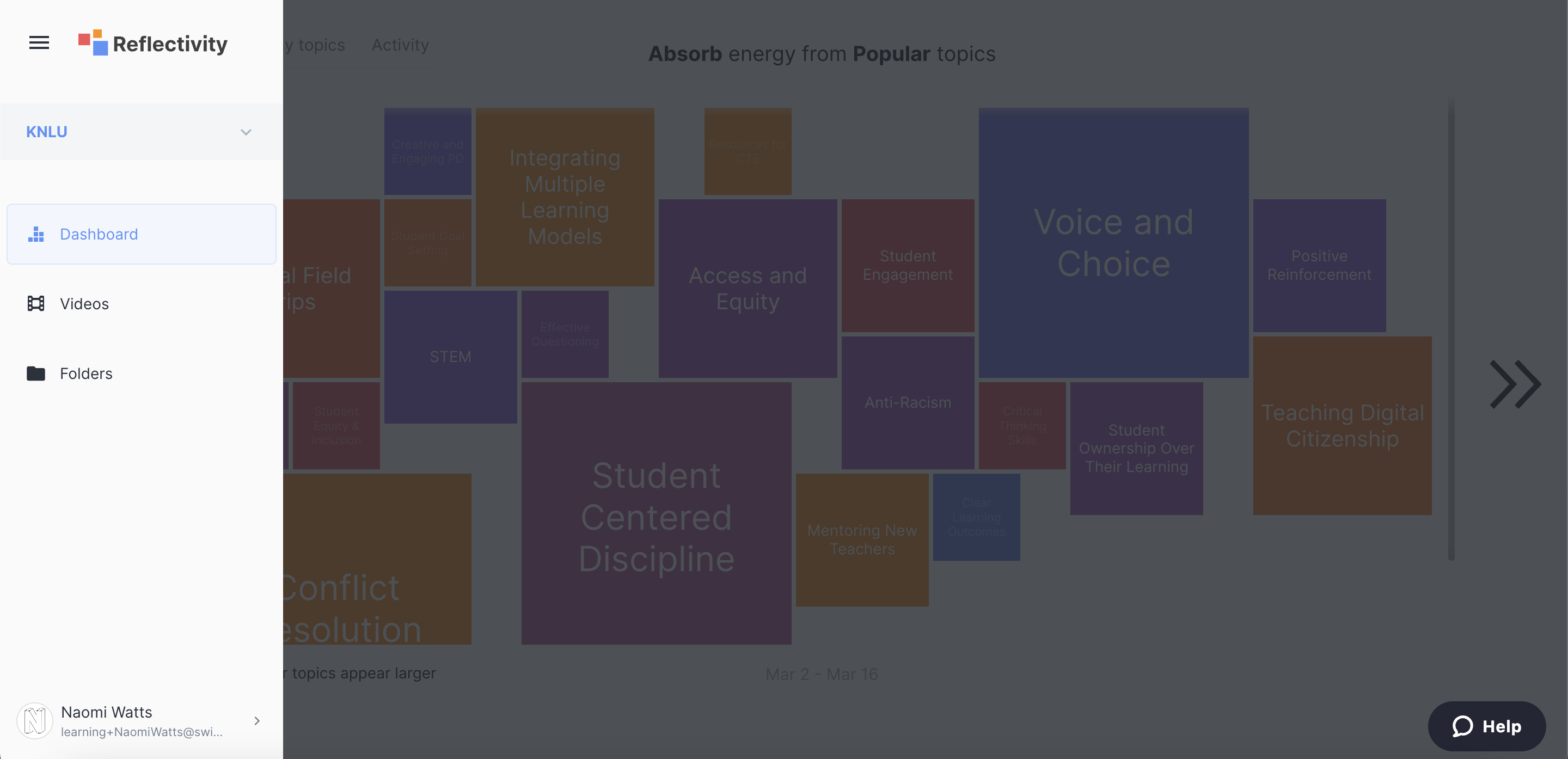This screenshot has height=759, width=1568.
Task: Click the Videos film strip icon
Action: (36, 304)
